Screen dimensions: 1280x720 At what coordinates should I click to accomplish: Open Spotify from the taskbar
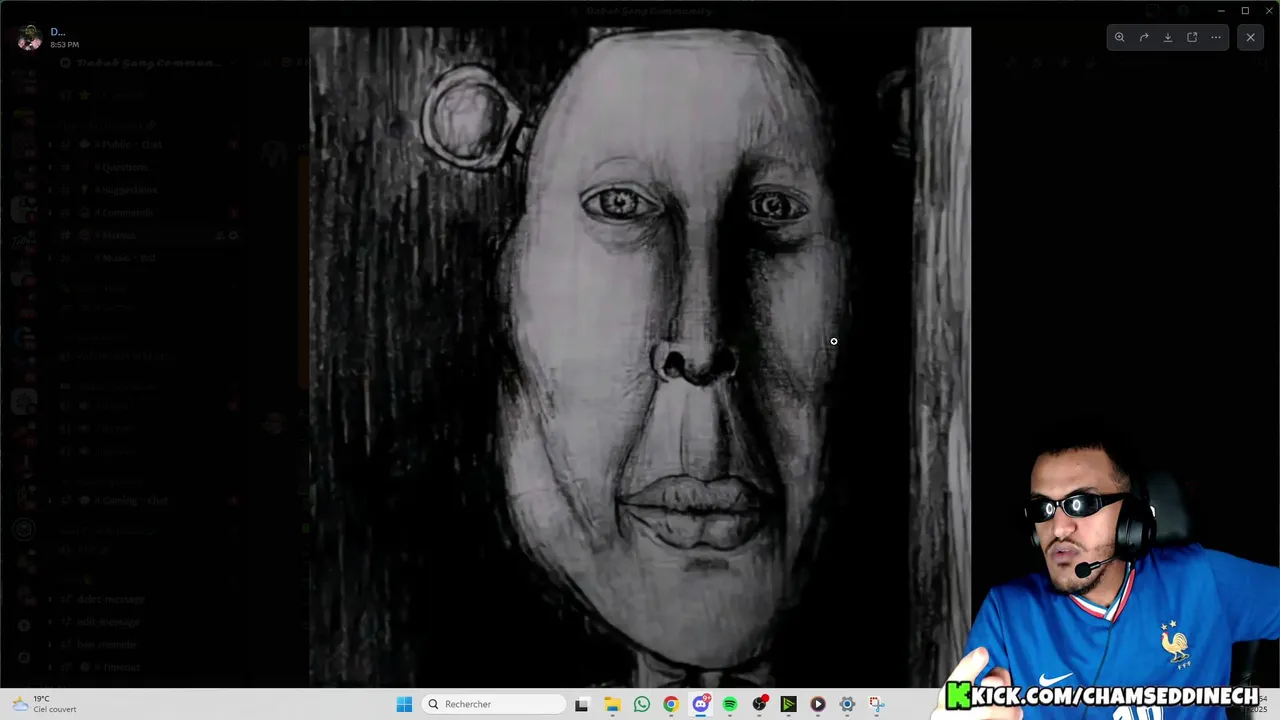[730, 704]
